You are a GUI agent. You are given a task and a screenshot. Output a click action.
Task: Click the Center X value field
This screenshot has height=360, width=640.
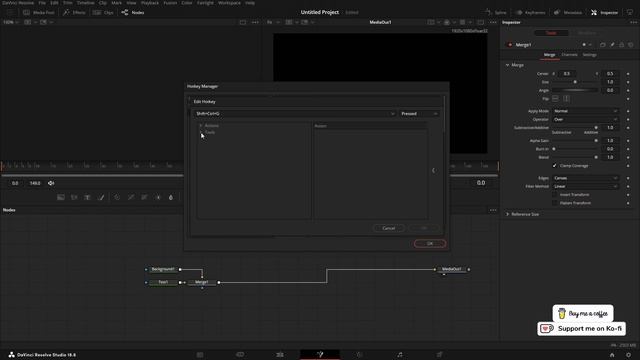tap(567, 74)
